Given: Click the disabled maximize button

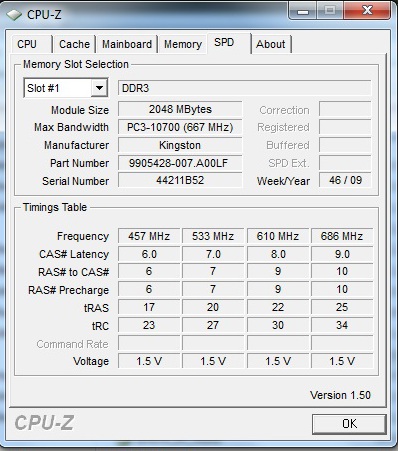Looking at the screenshot, I should (330, 11).
